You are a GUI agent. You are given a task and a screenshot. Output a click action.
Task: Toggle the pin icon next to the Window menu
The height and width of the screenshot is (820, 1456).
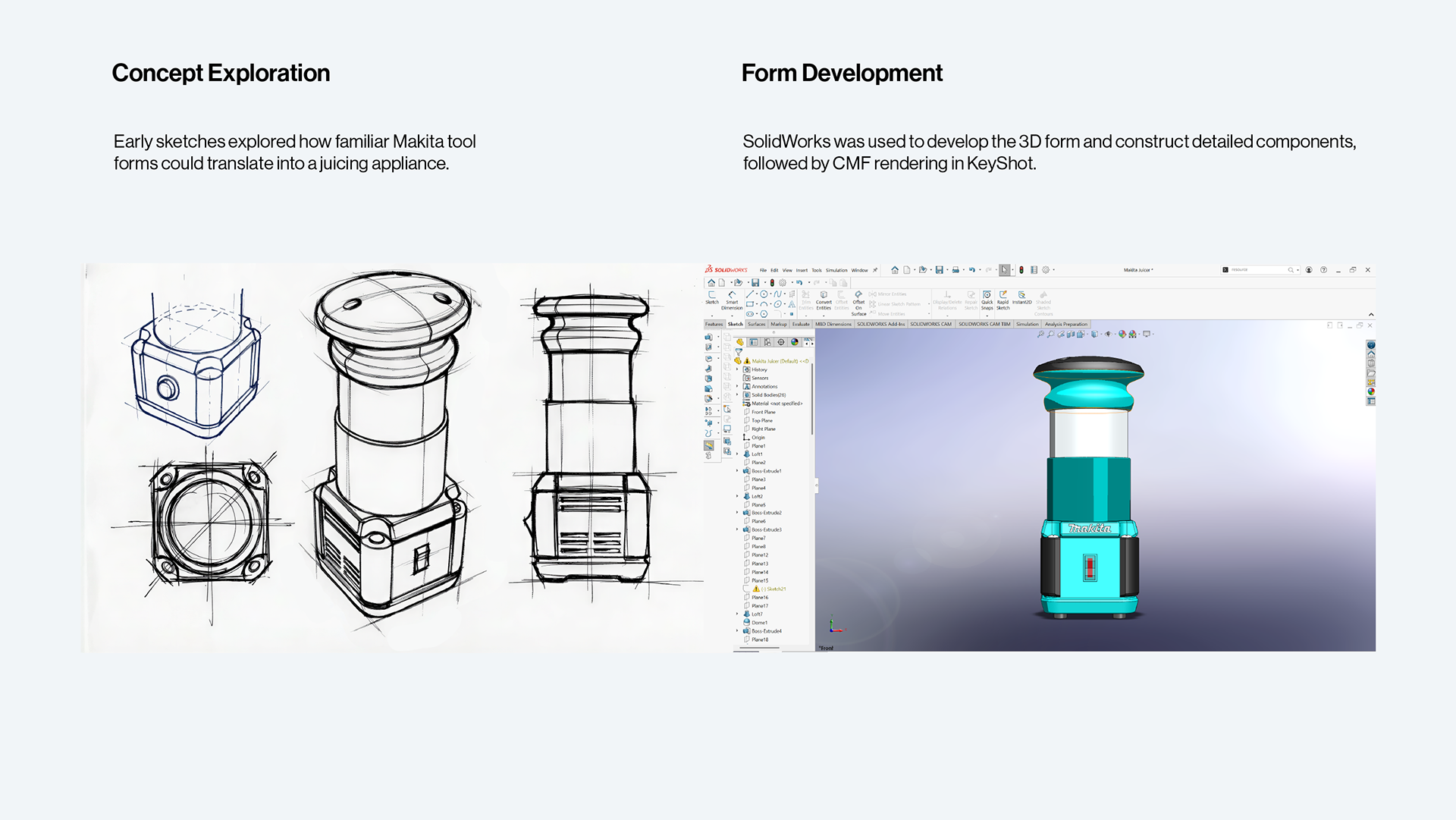click(875, 270)
